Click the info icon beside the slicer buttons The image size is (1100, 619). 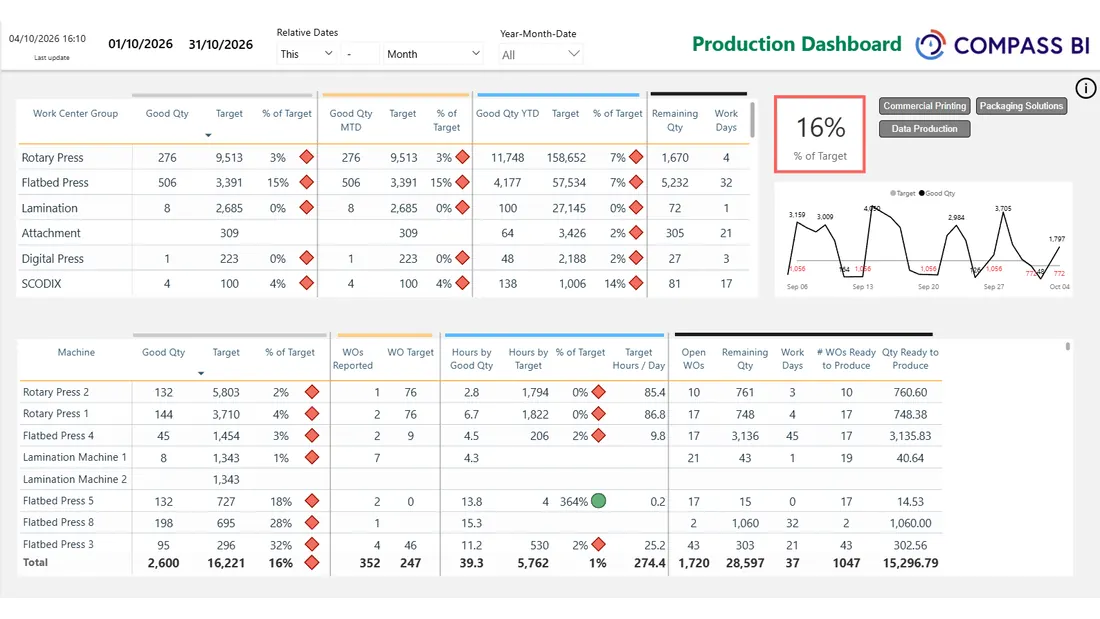point(1085,88)
